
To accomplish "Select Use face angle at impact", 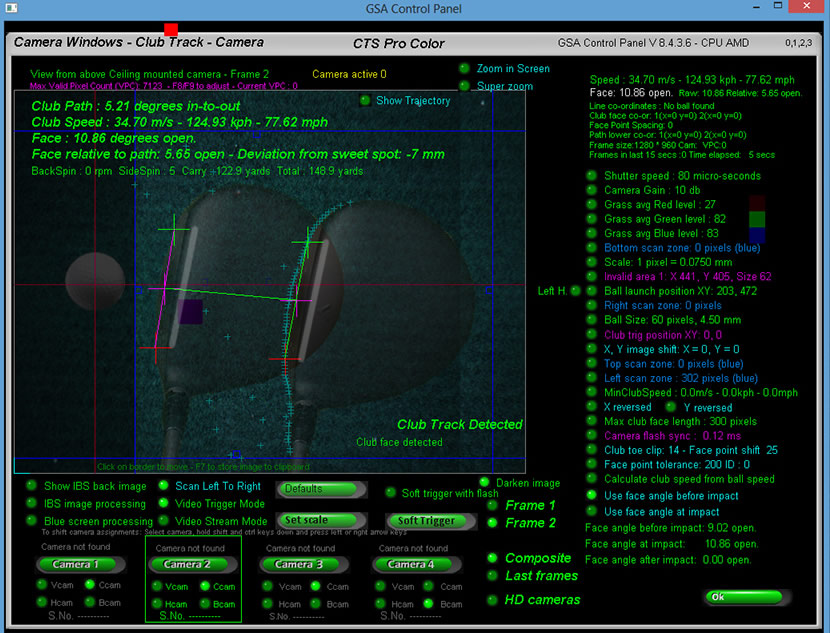I will [x=592, y=511].
